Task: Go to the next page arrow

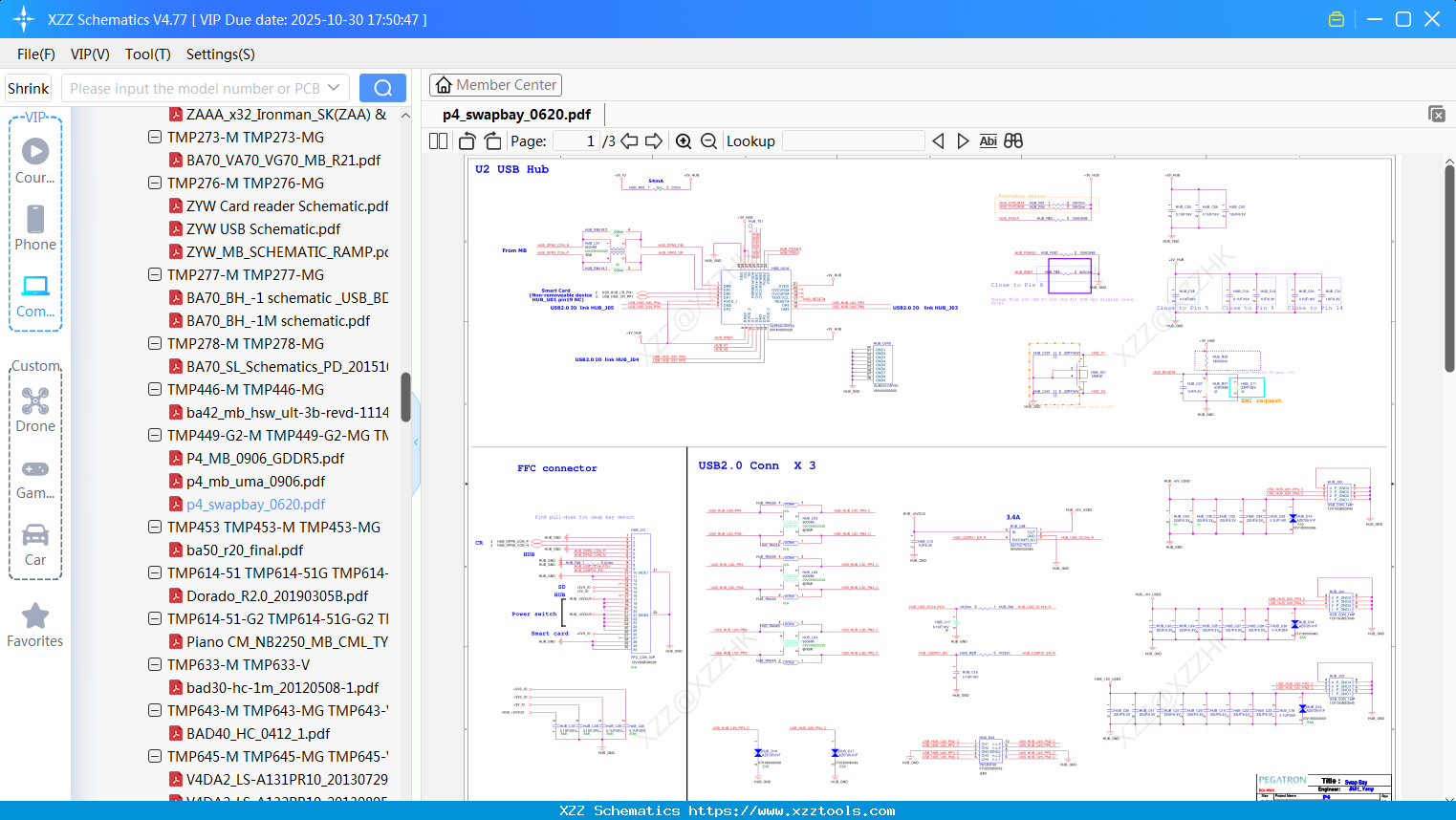Action: 654,141
